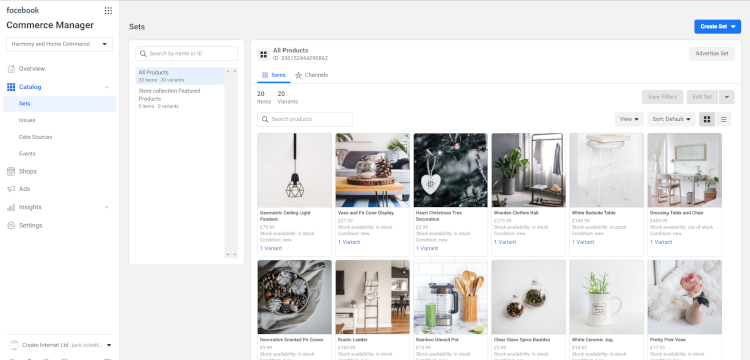Click the Ads label in sidebar
750x360 pixels.
pyautogui.click(x=24, y=189)
